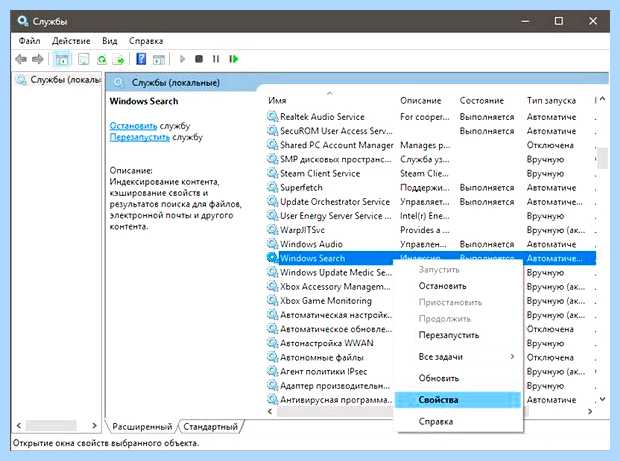620x461 pixels.
Task: Click the Back arrow toolbar icon
Action: coord(21,59)
